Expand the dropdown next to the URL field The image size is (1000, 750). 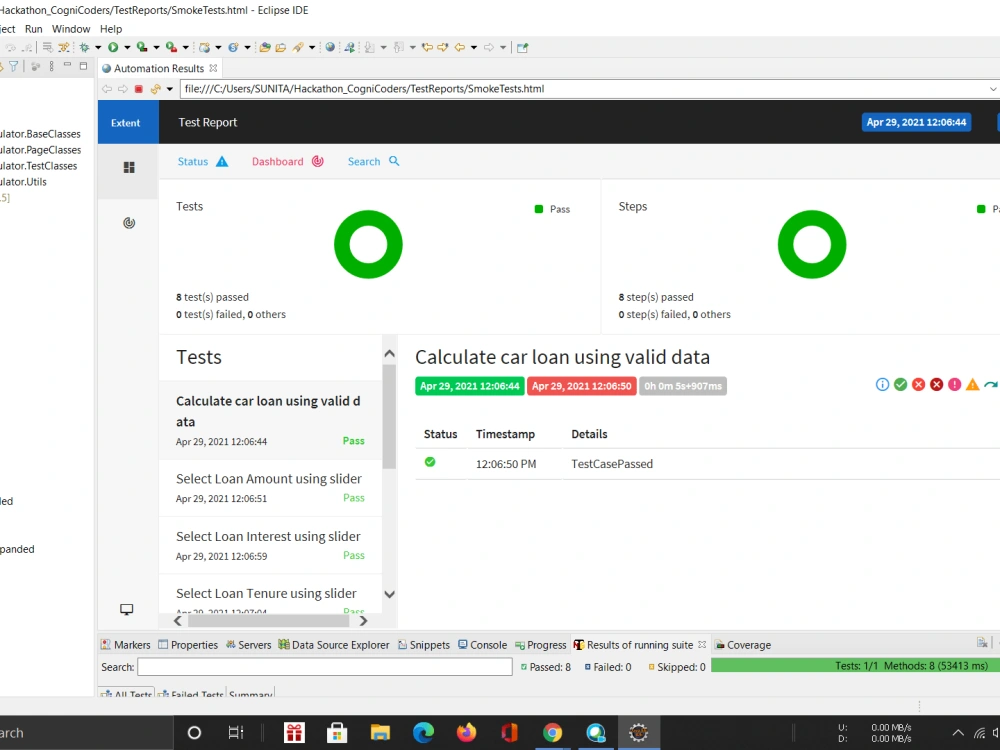[x=995, y=88]
